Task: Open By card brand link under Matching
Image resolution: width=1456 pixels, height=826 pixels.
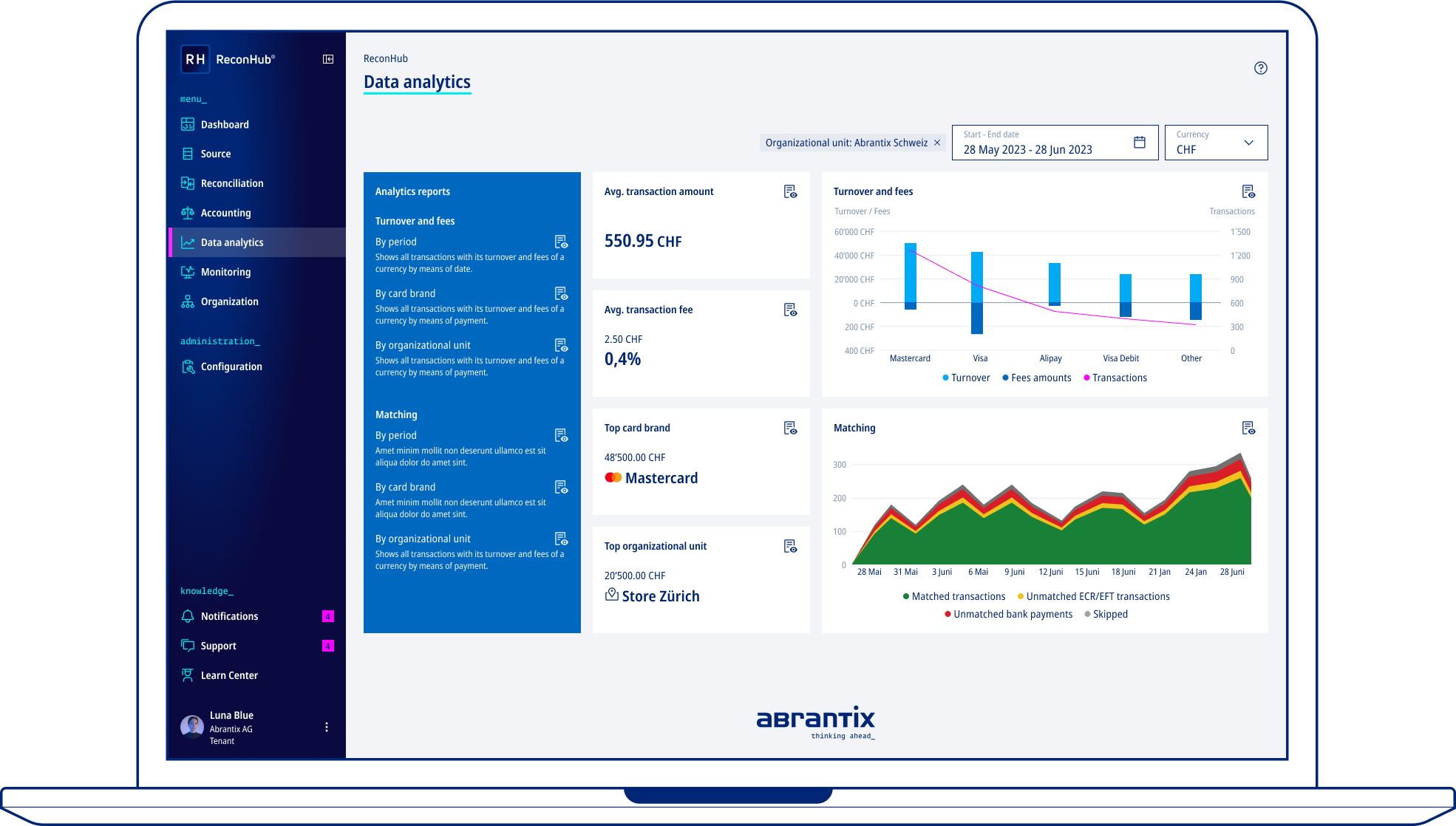Action: click(405, 487)
